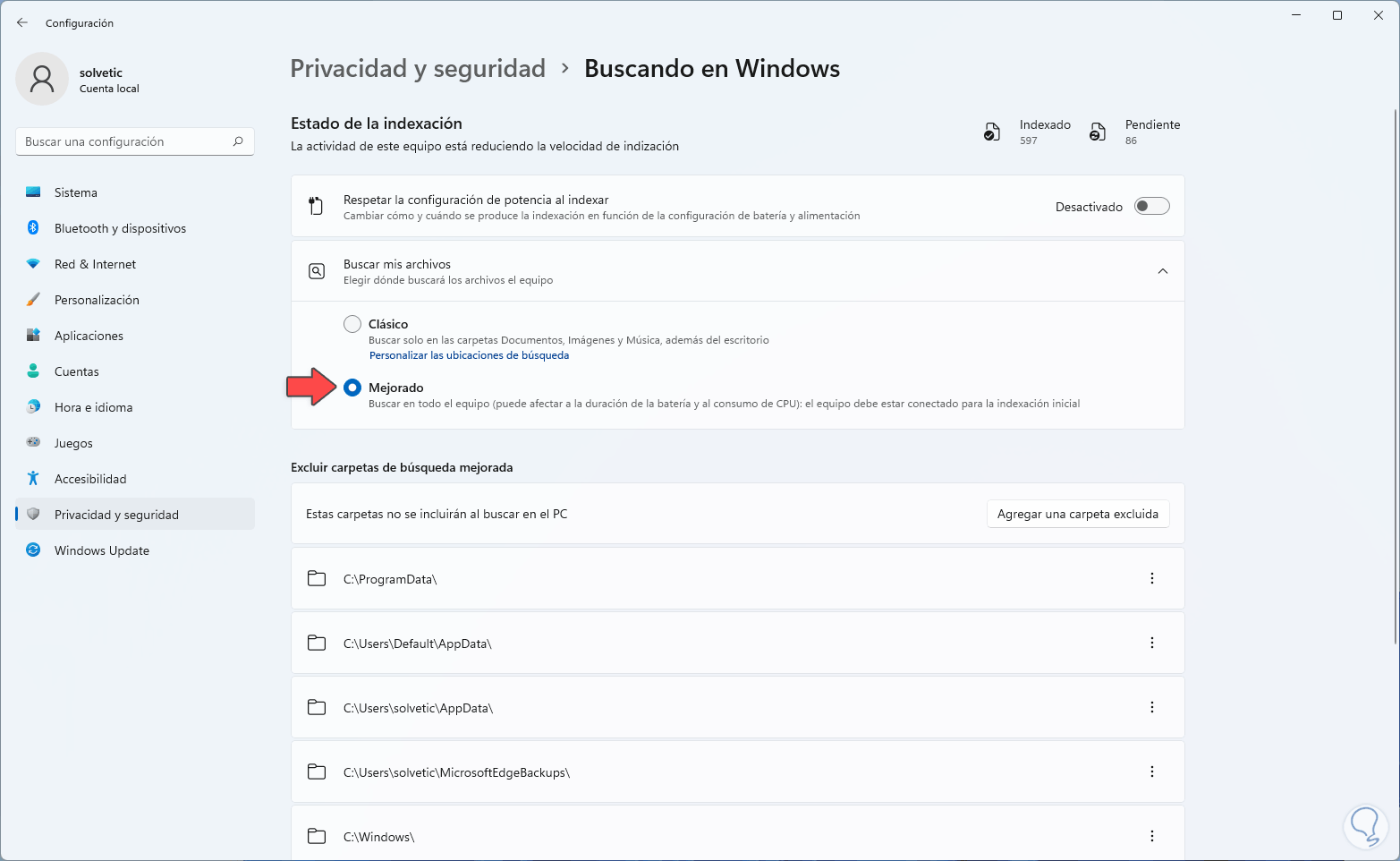Image resolution: width=1400 pixels, height=861 pixels.
Task: Open options menu for C:\Users\Default\AppData\ folder
Action: point(1151,644)
